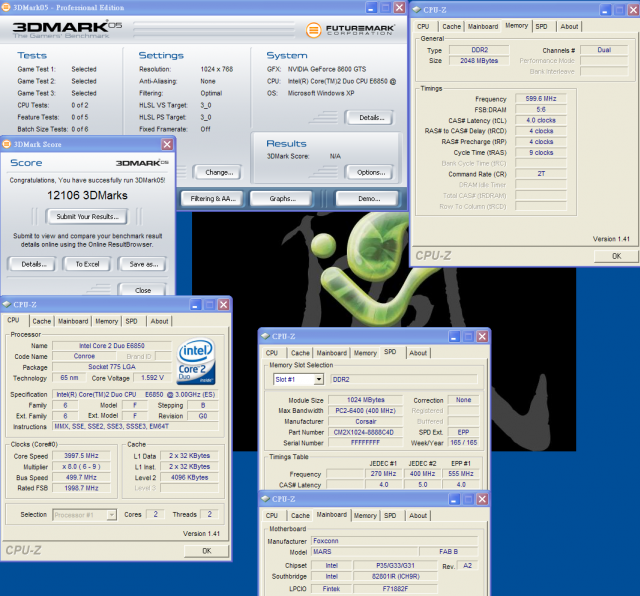The image size is (640, 596).
Task: Open SPD tab in CPU-Z CPU window
Action: 131,321
